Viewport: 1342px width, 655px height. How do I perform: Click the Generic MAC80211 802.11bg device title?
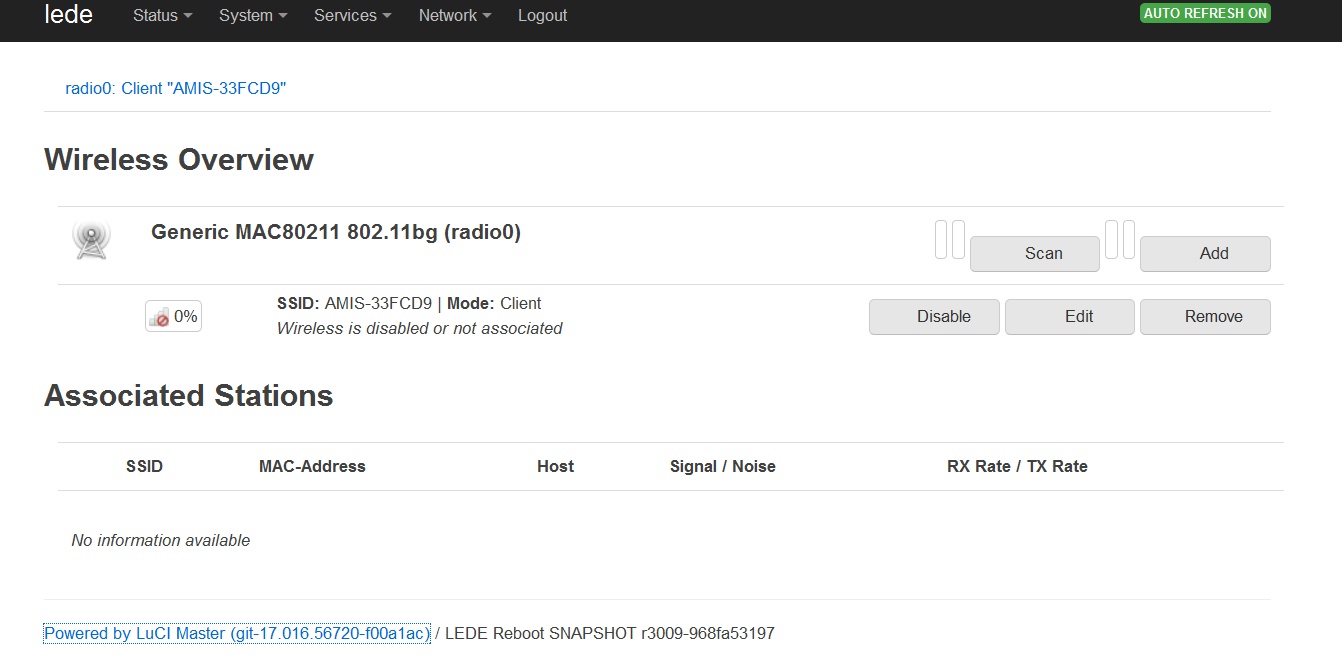coord(336,233)
